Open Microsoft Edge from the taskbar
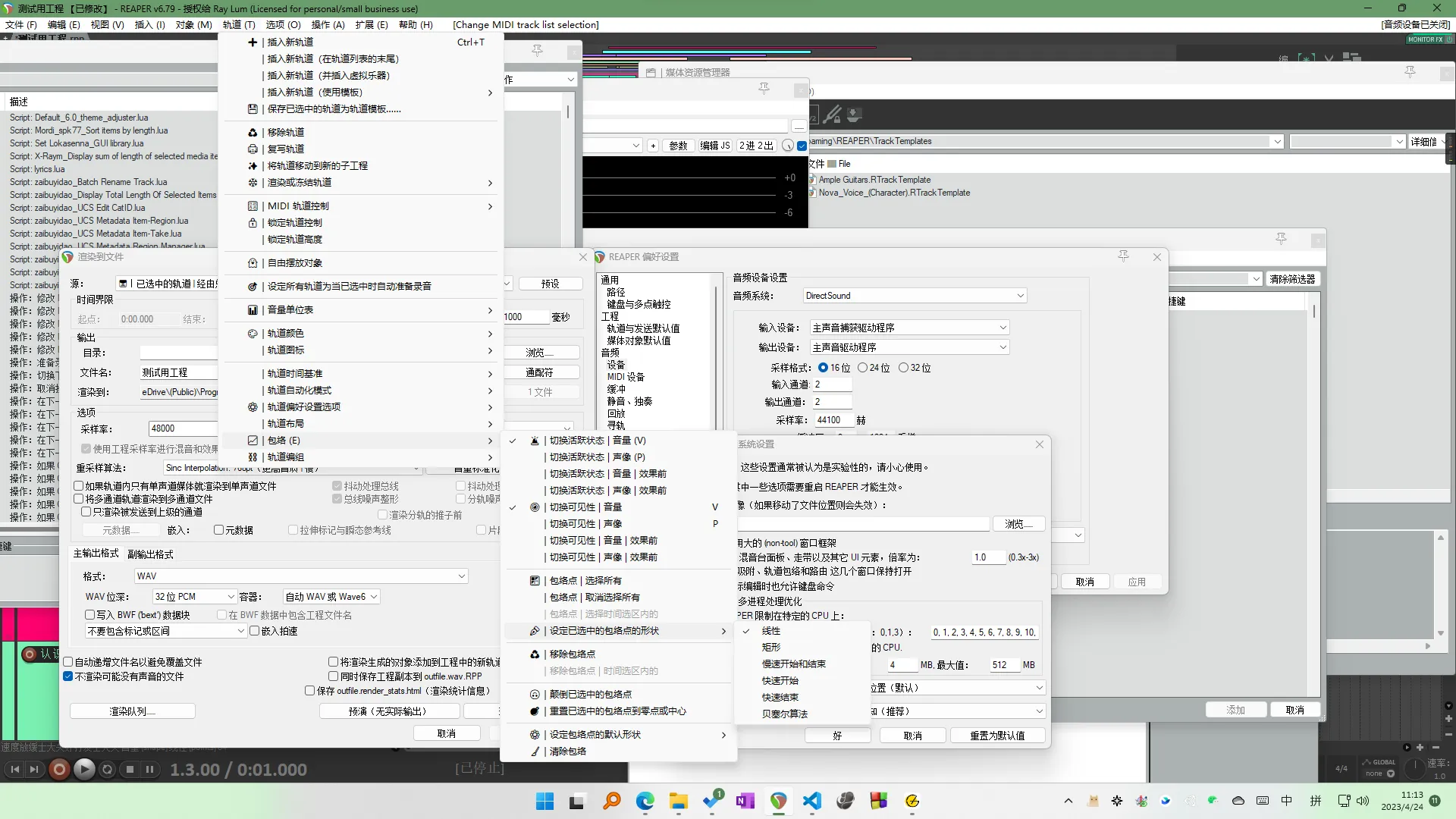This screenshot has height=819, width=1456. 645,801
